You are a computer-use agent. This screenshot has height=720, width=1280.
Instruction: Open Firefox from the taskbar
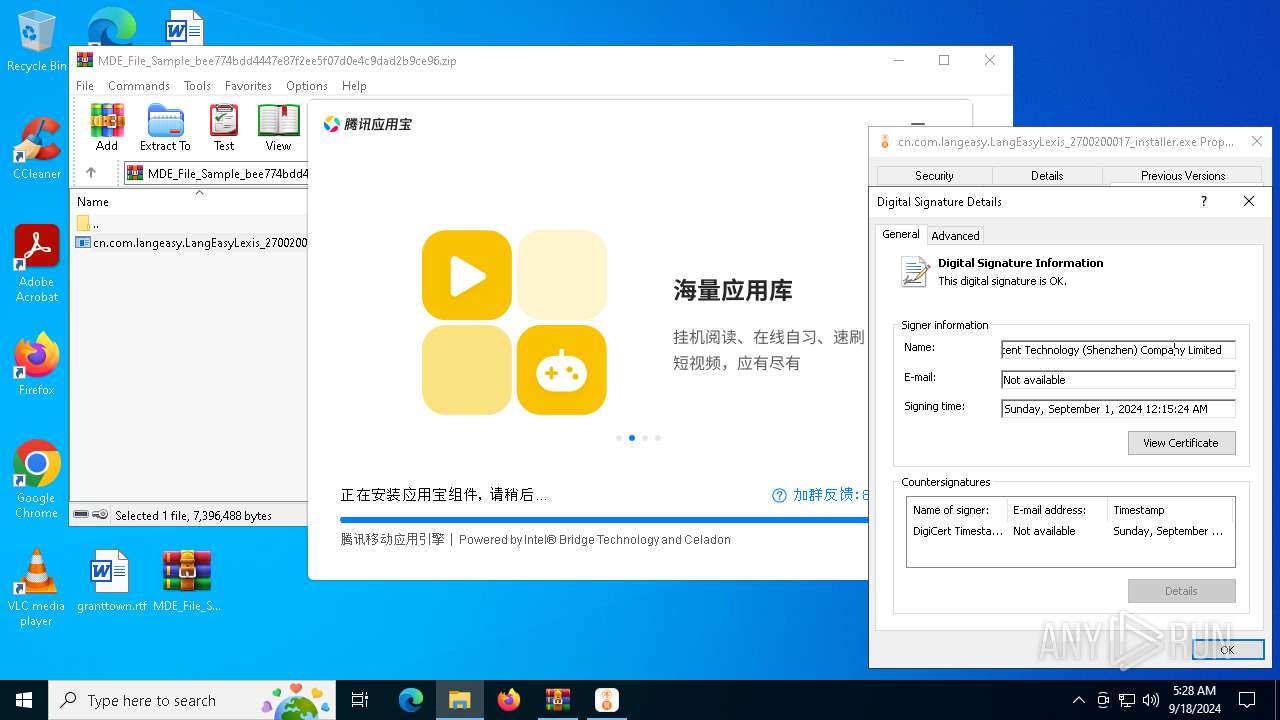[509, 700]
